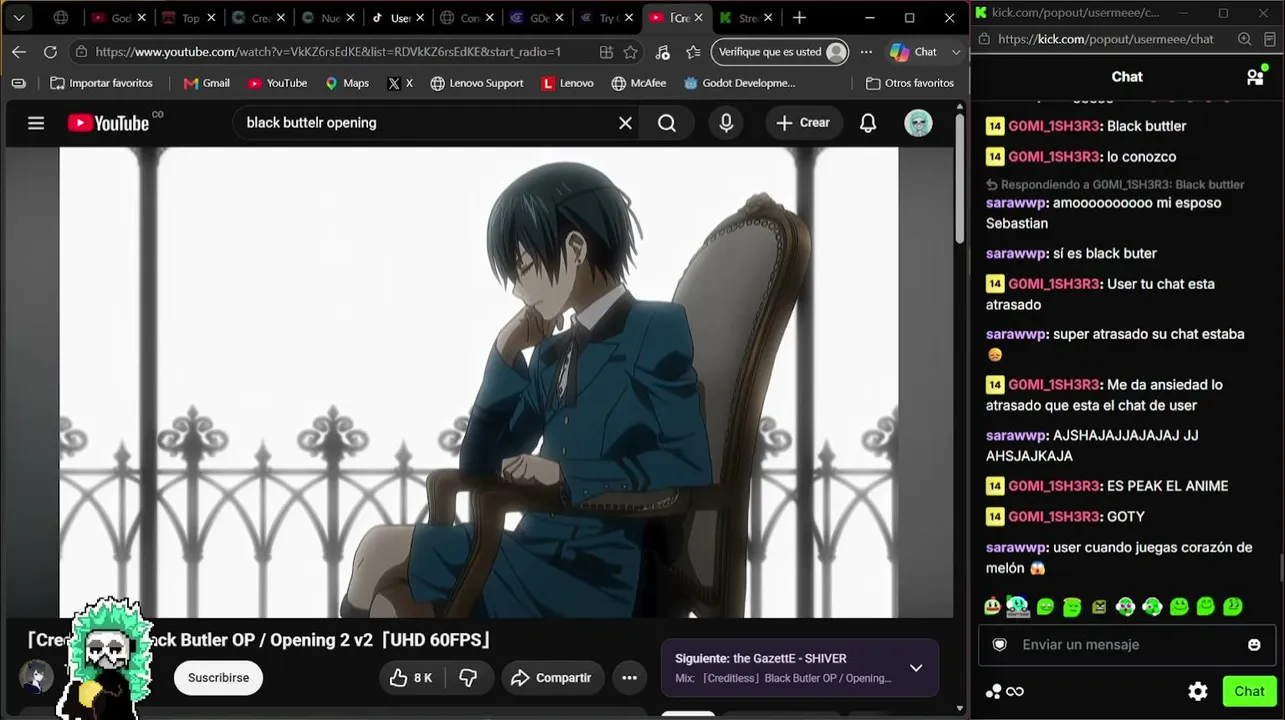Viewport: 1285px width, 720px height.
Task: Click 'Verifique que es usted' profile button
Action: [x=781, y=52]
